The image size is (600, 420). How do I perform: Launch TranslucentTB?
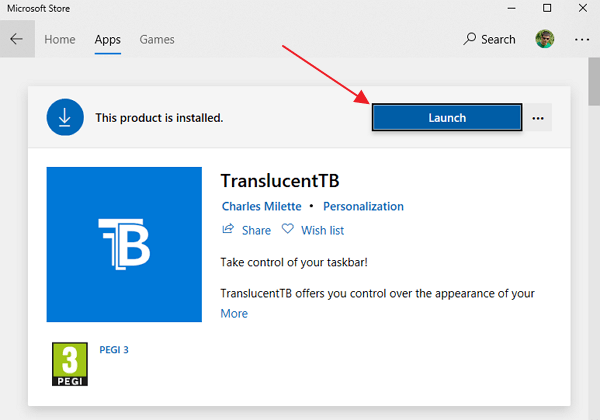pyautogui.click(x=447, y=118)
